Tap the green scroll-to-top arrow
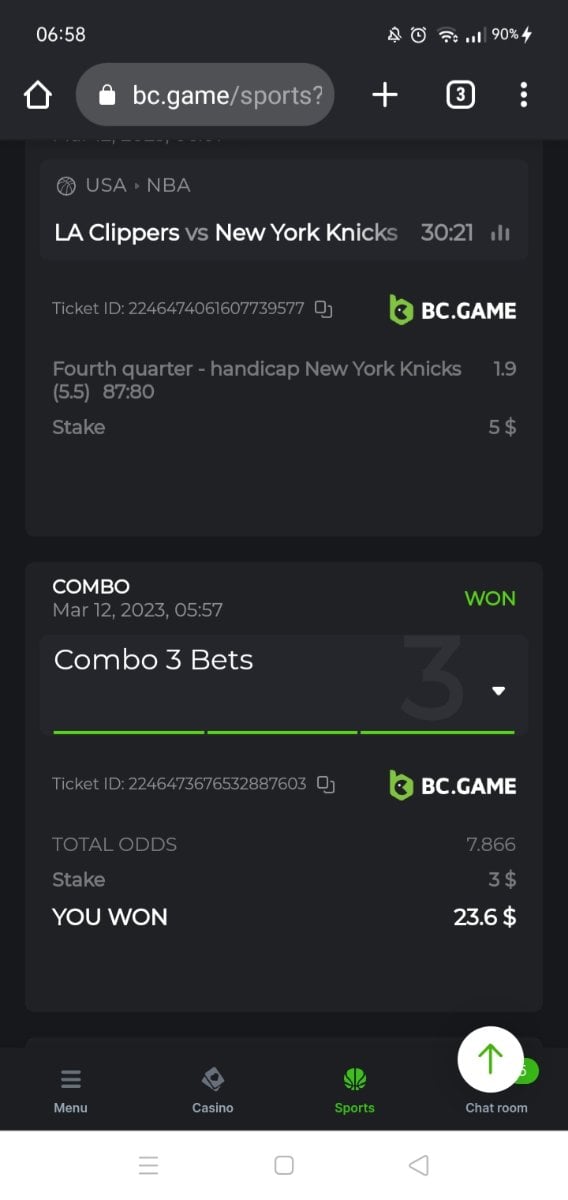568x1200 pixels. [490, 1059]
